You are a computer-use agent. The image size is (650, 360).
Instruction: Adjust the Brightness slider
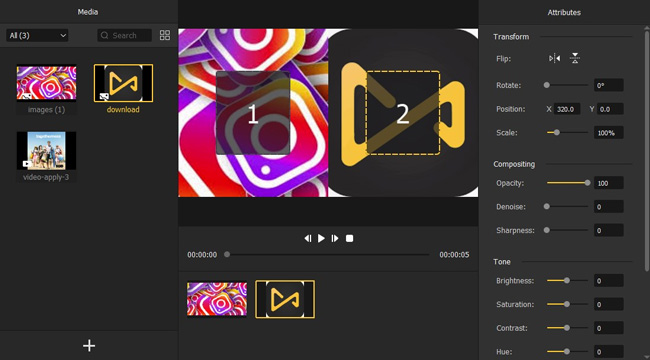(x=567, y=280)
